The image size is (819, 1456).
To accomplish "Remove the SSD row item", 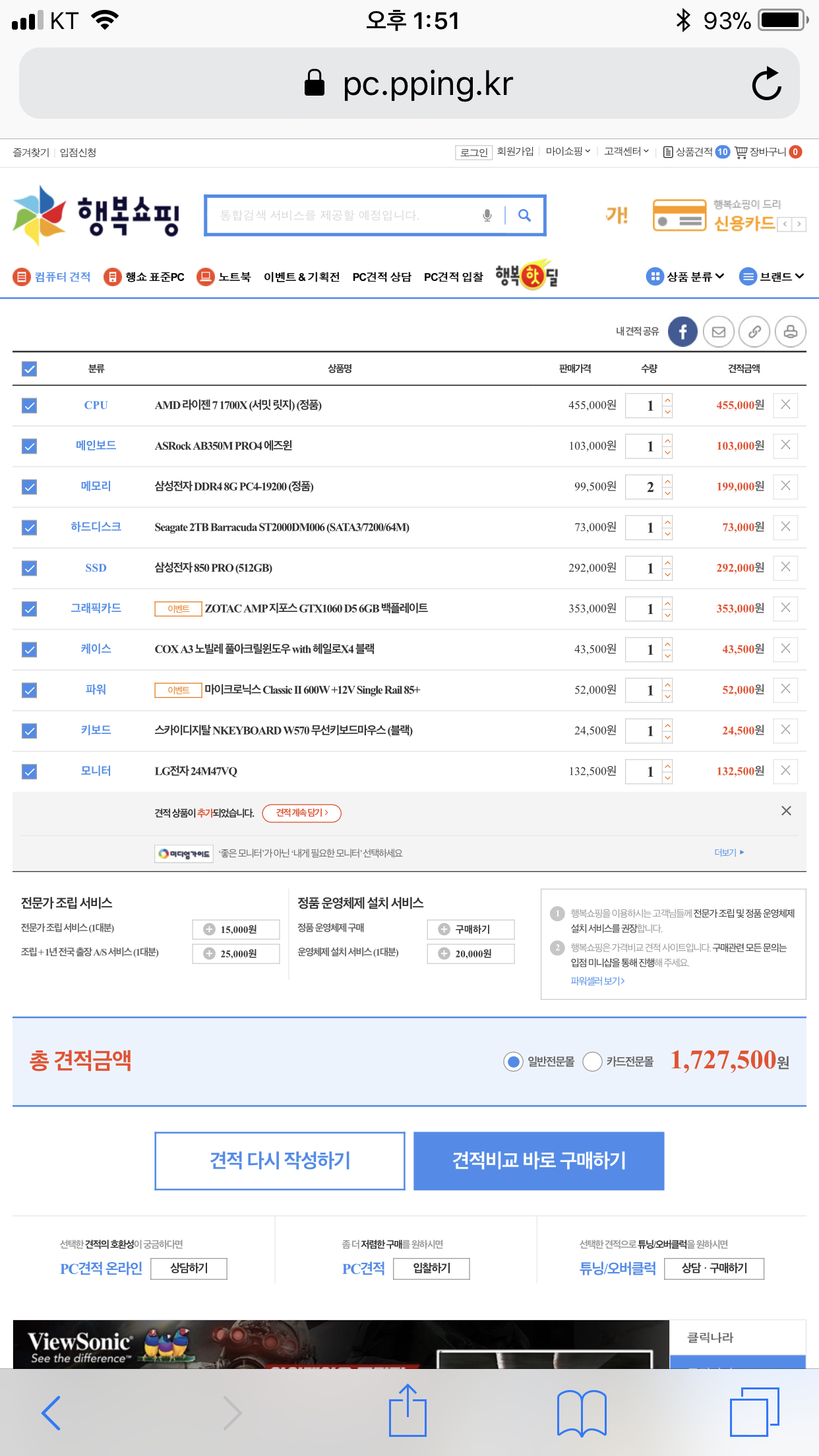I will pos(785,567).
